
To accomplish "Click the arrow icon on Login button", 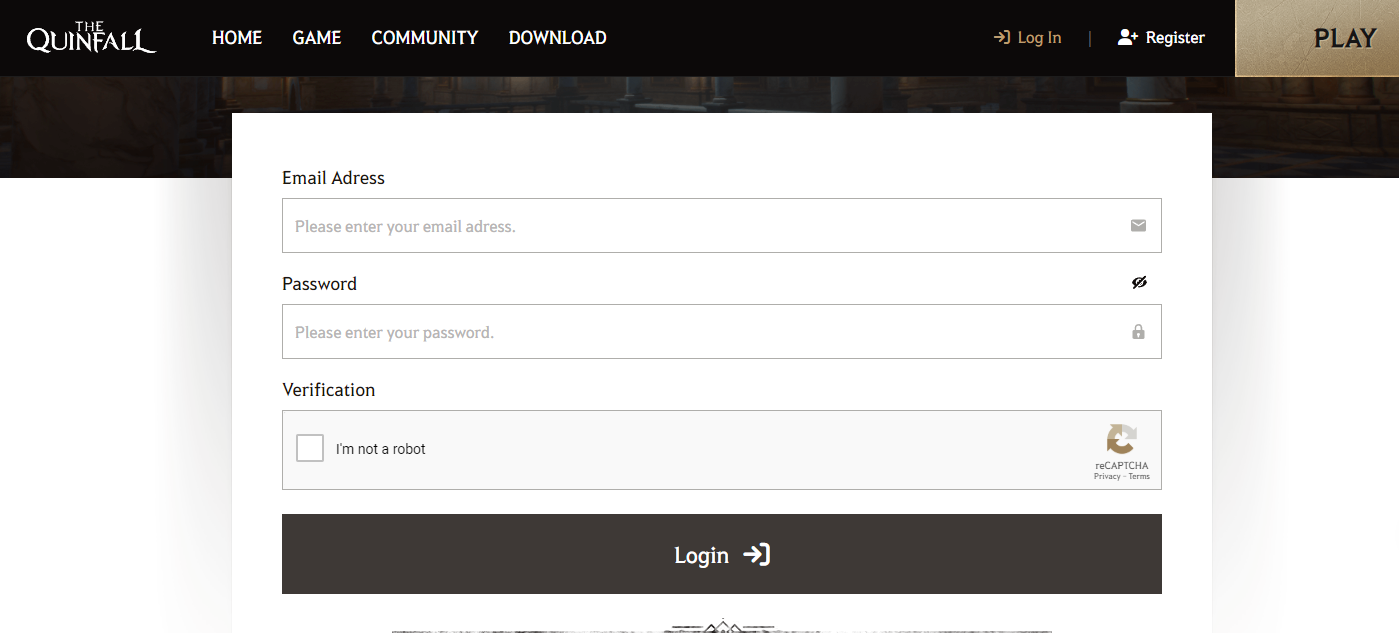I will (757, 555).
